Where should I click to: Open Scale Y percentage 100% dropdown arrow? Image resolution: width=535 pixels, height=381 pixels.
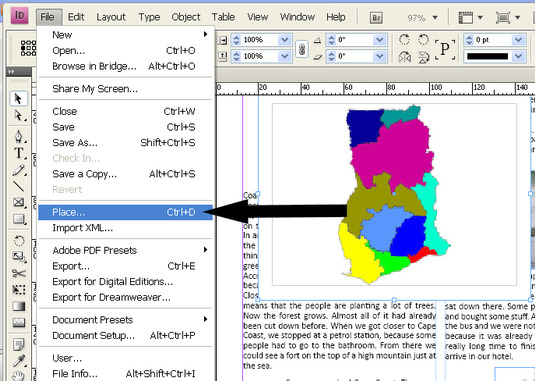point(284,56)
